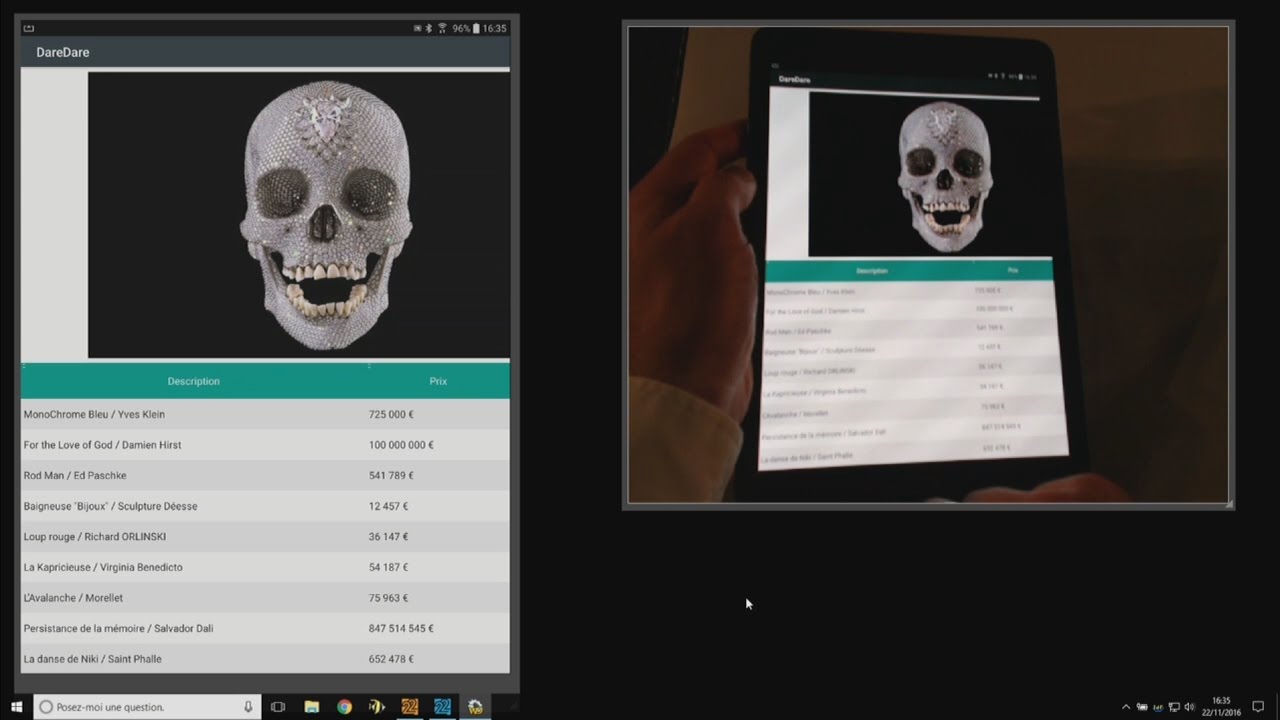Viewport: 1280px width, 720px height.
Task: Show hidden system tray icons
Action: [1126, 707]
